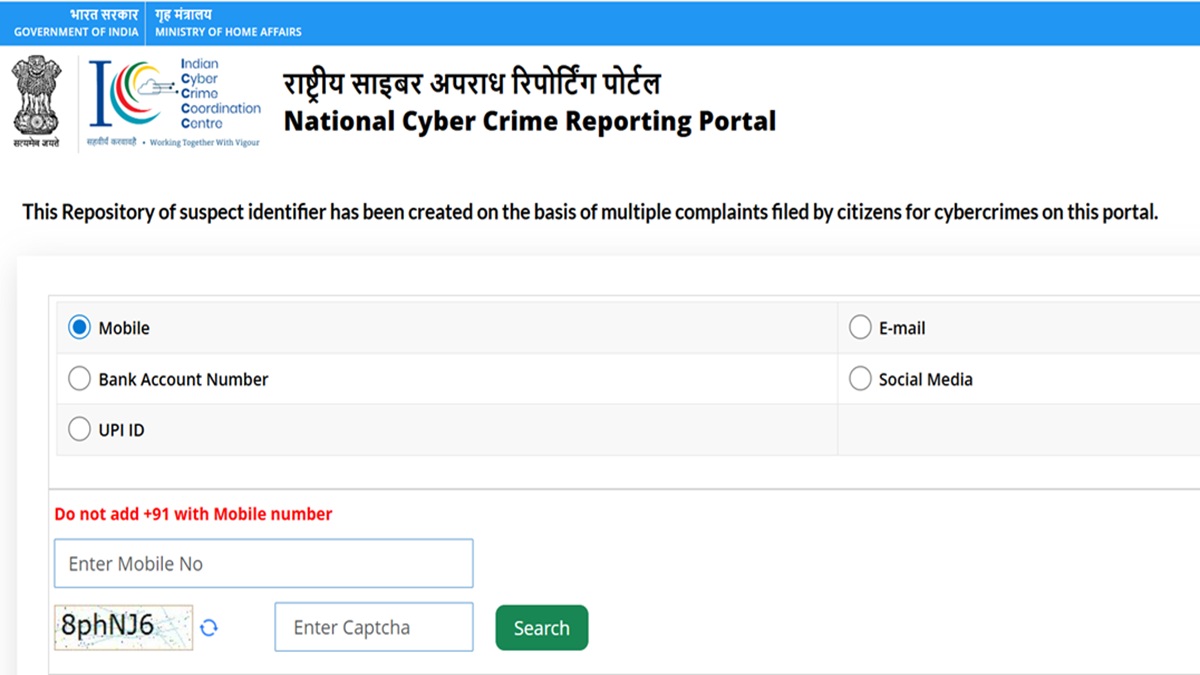
Task: Click the Social Media label text
Action: point(925,380)
